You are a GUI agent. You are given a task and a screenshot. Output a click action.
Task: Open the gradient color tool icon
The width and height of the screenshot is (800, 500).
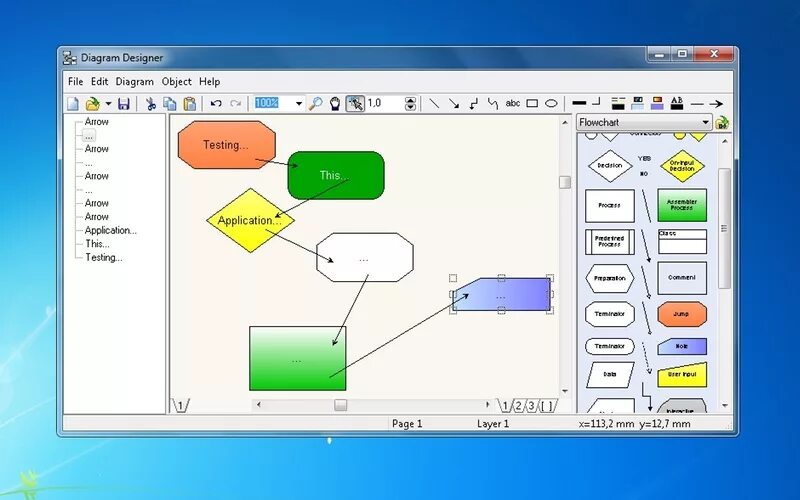click(x=657, y=104)
